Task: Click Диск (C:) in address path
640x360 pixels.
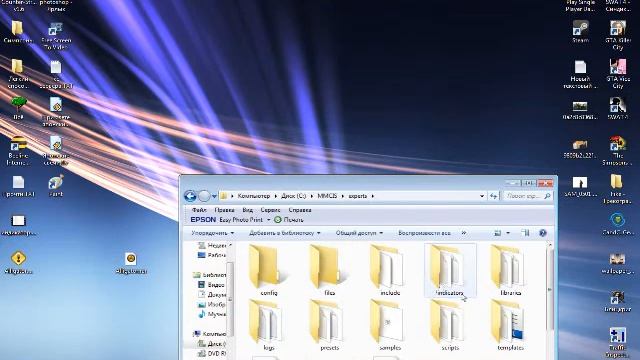Action: (x=293, y=196)
